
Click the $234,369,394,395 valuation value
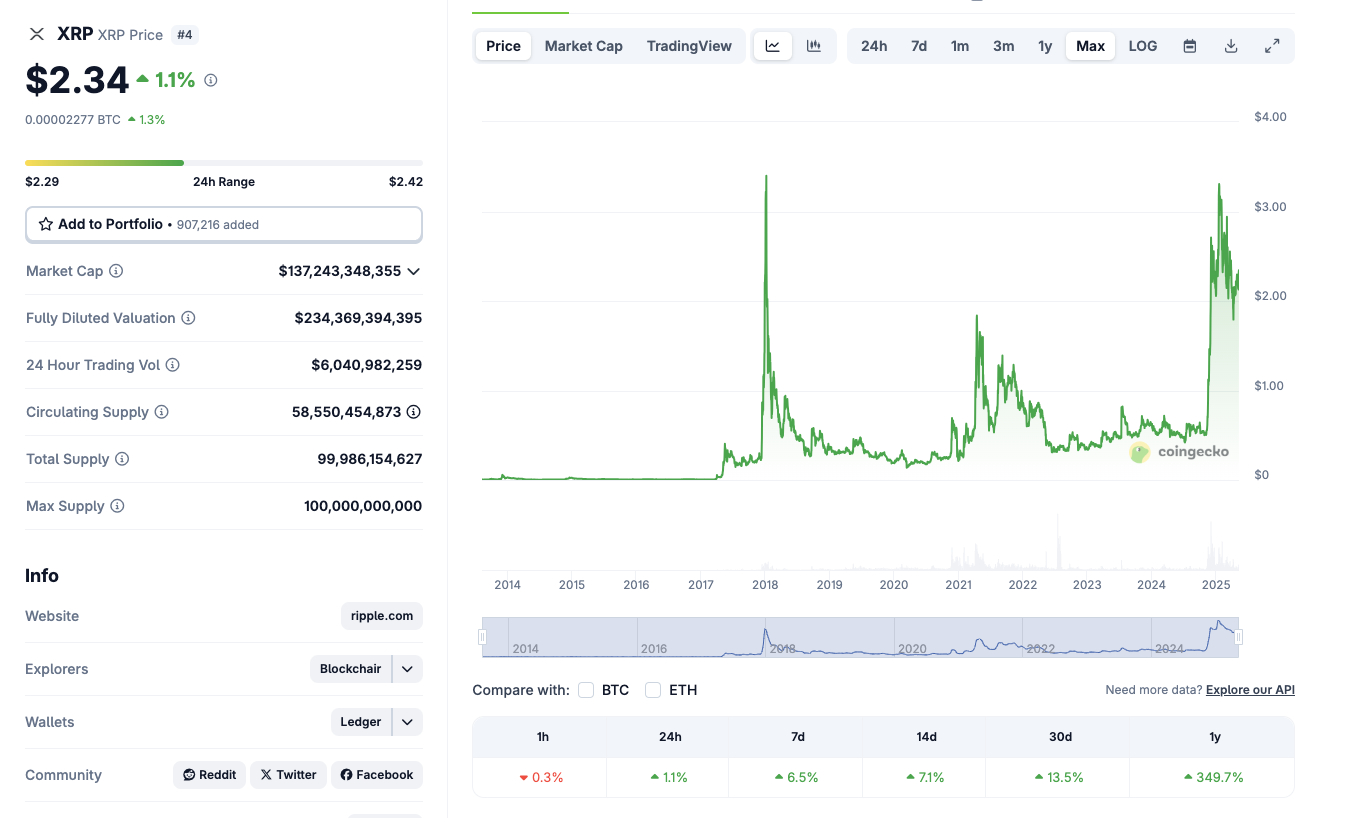pos(358,318)
